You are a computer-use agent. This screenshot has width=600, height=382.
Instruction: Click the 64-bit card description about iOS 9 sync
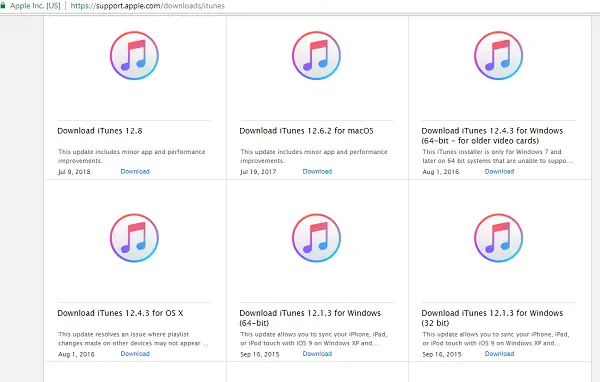314,339
